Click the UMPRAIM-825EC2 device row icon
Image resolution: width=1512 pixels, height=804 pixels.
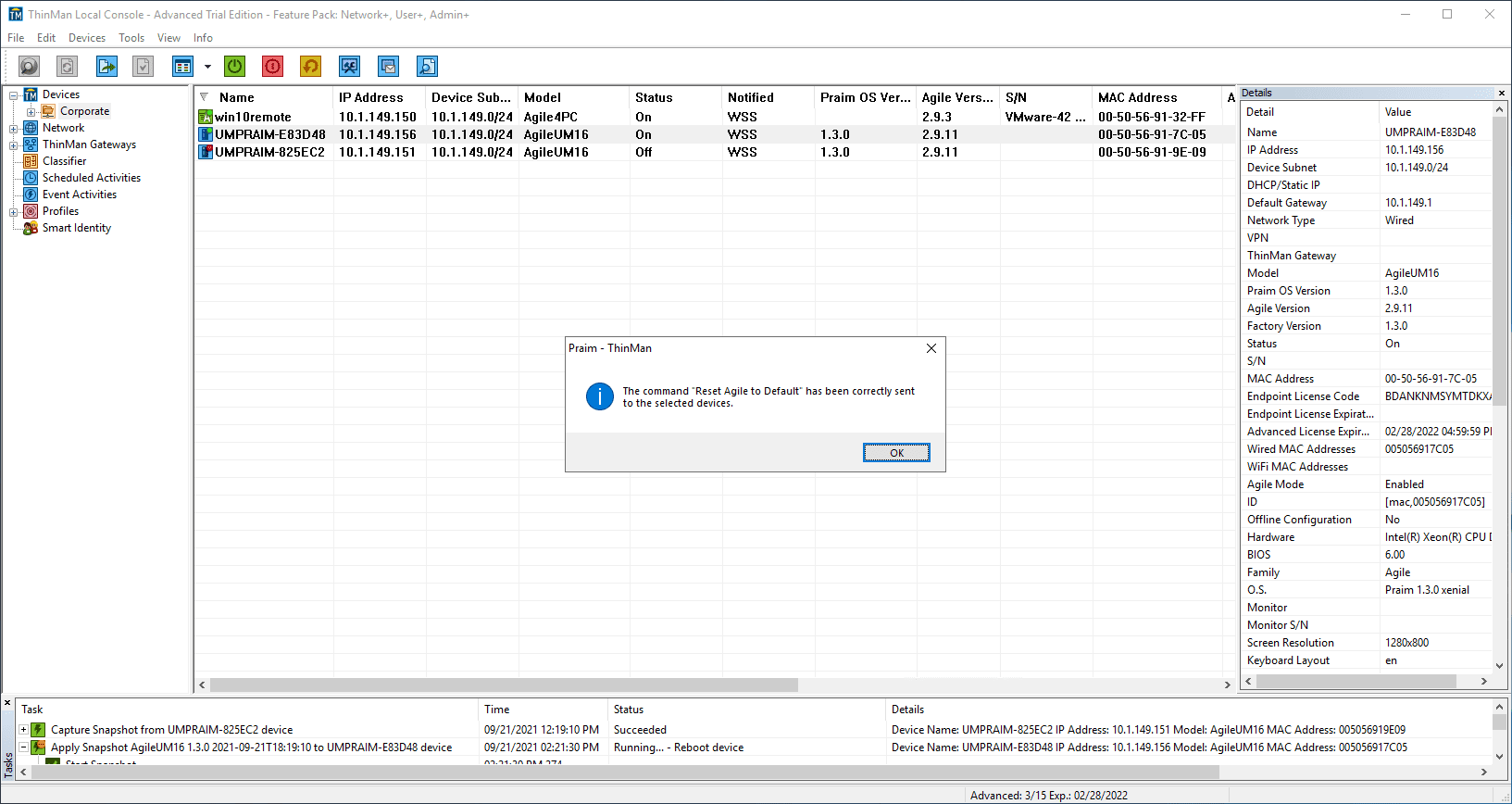(x=206, y=152)
